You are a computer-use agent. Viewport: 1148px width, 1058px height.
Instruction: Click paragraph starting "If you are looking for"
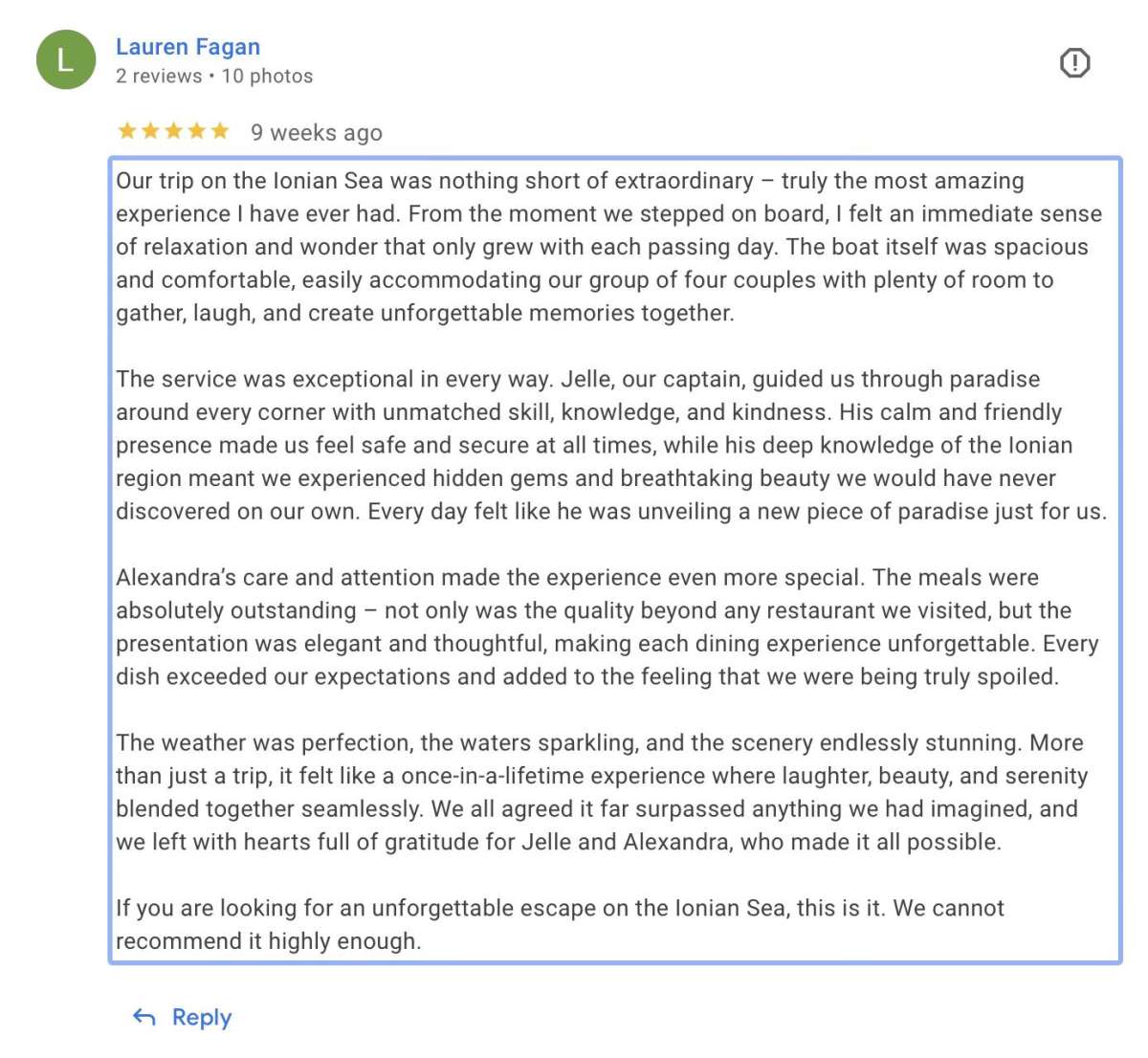[560, 924]
